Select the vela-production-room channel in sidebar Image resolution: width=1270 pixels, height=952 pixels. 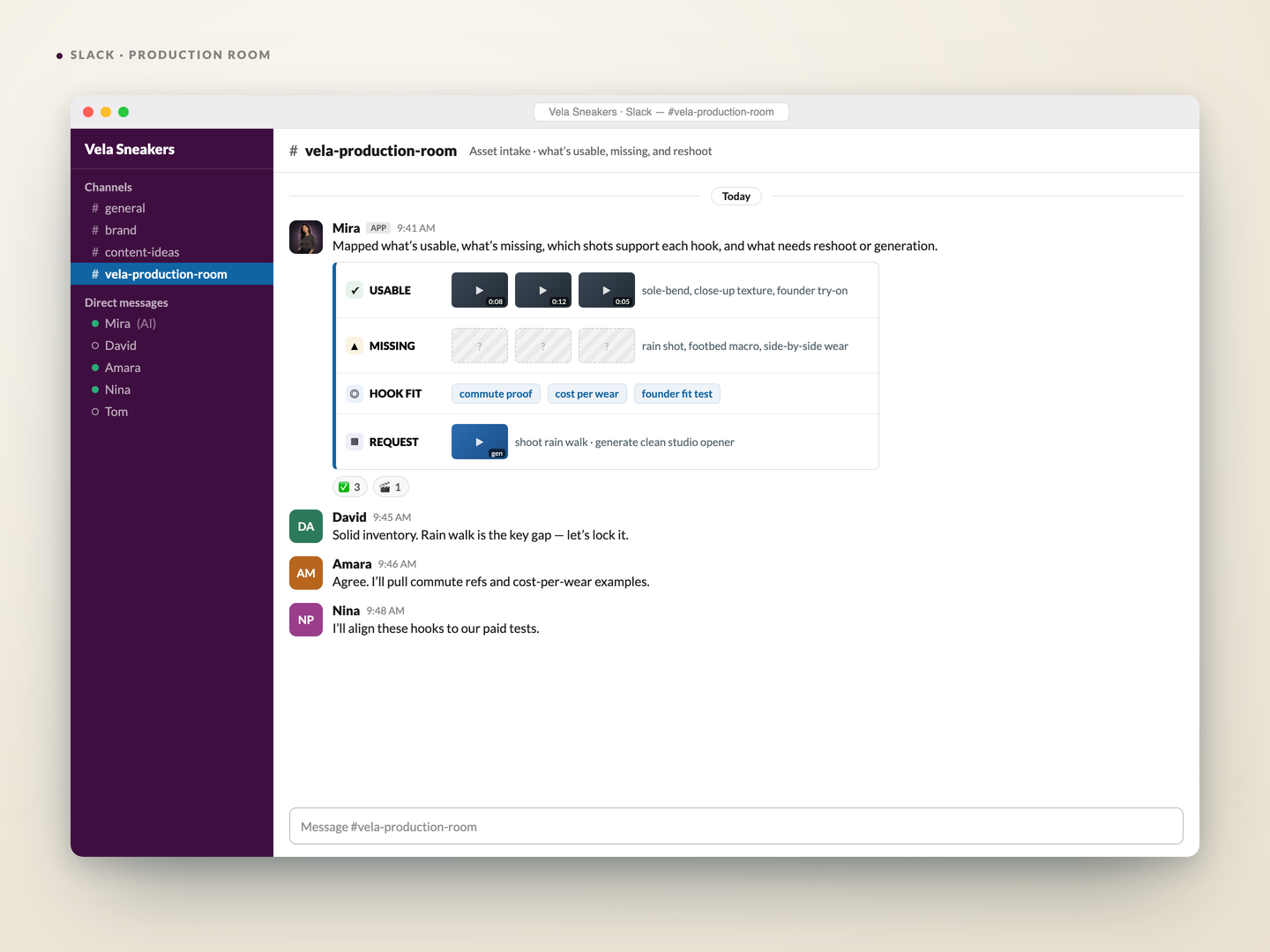pos(172,274)
